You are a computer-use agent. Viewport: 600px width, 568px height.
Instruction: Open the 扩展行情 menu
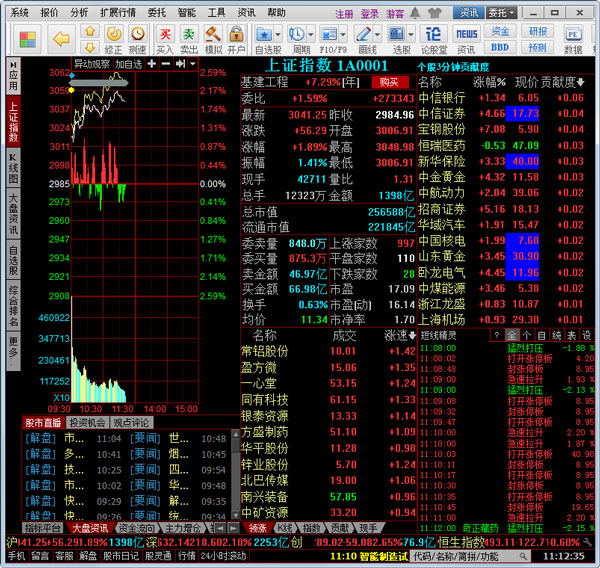click(x=118, y=13)
